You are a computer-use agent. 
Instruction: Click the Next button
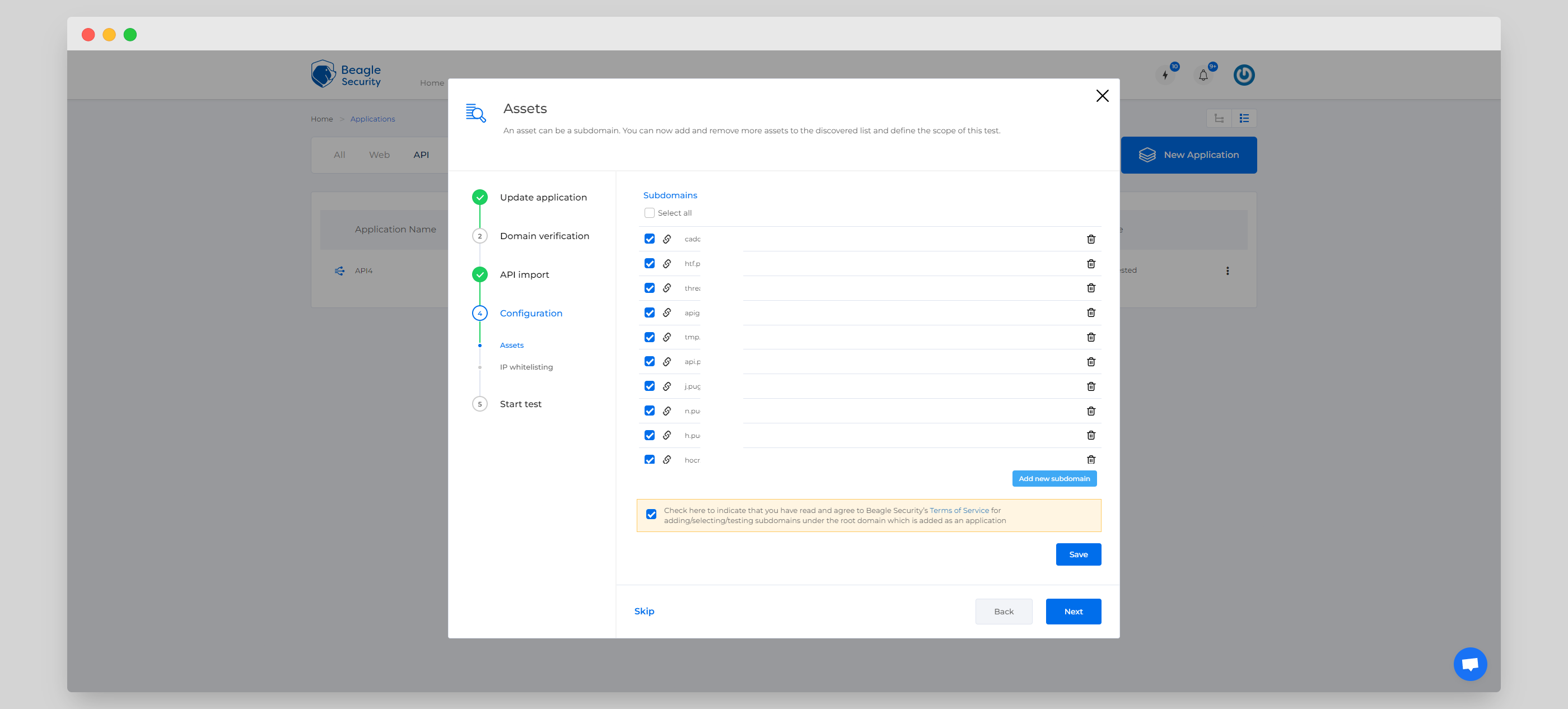(x=1073, y=612)
